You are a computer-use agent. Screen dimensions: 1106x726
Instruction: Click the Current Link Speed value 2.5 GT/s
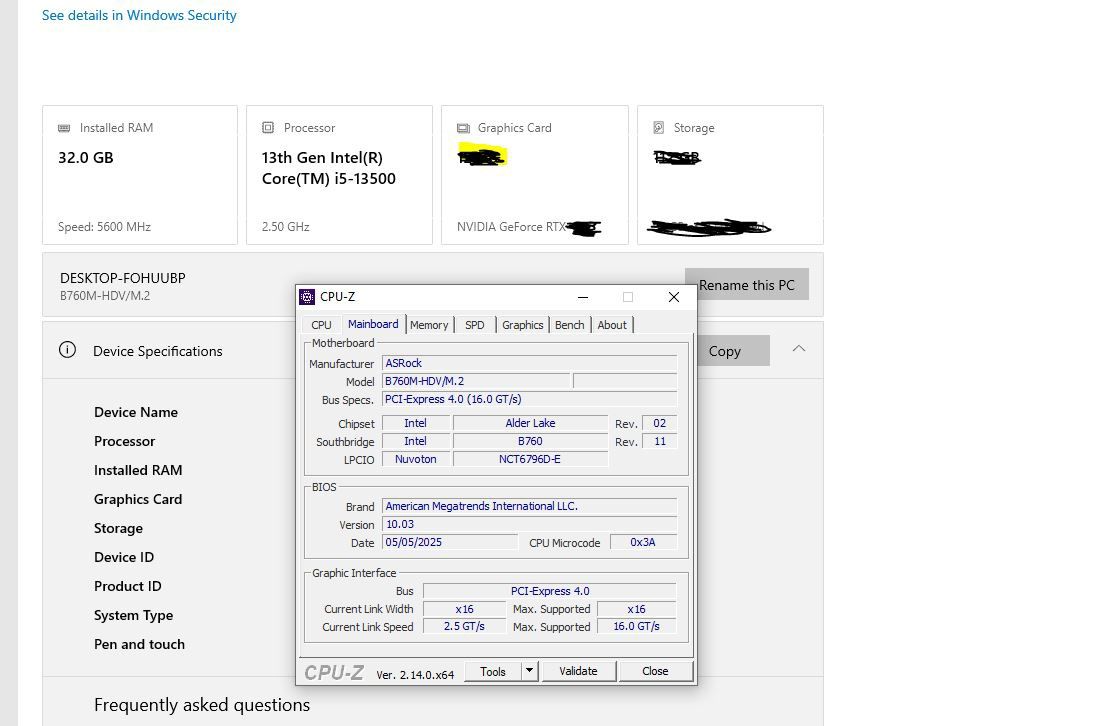tap(464, 626)
